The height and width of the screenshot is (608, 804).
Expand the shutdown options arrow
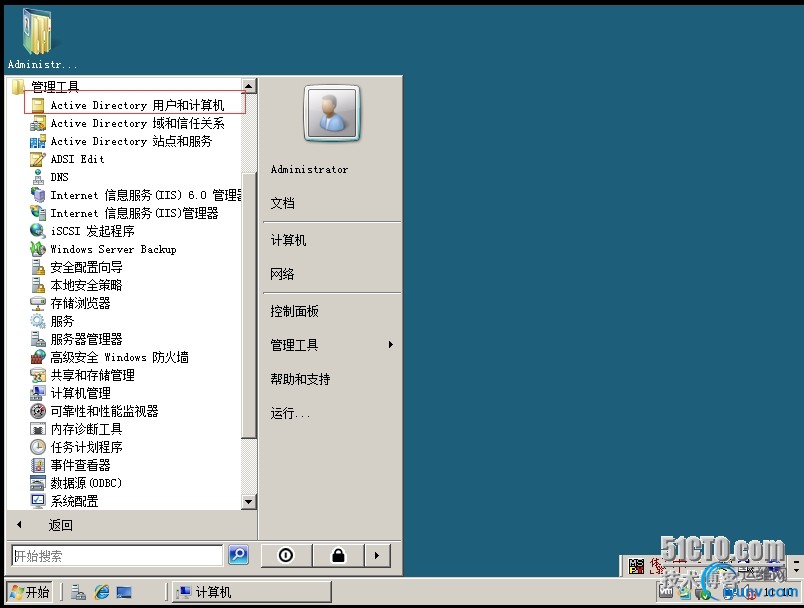(x=377, y=555)
